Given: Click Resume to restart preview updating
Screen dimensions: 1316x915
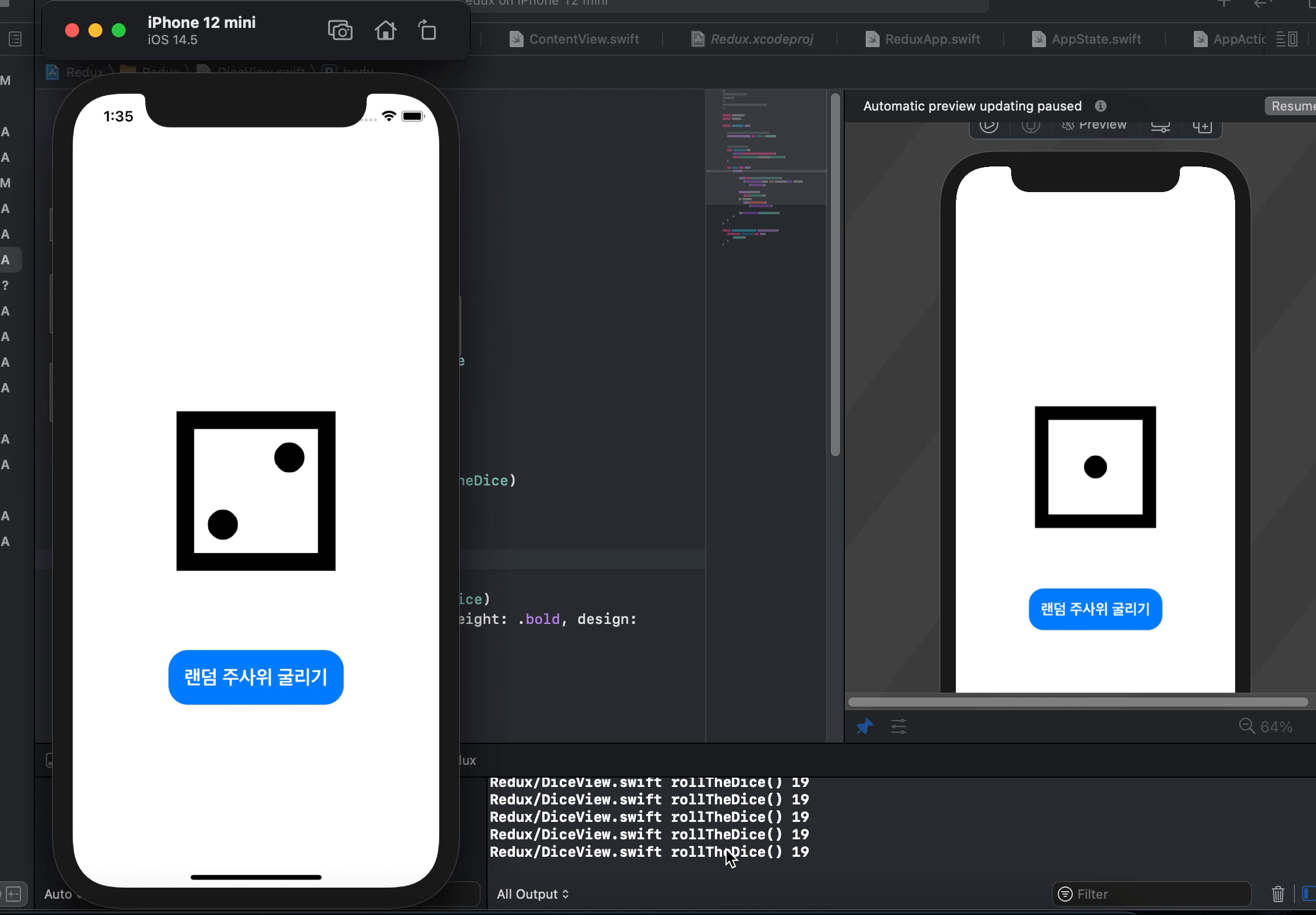Looking at the screenshot, I should pyautogui.click(x=1292, y=106).
